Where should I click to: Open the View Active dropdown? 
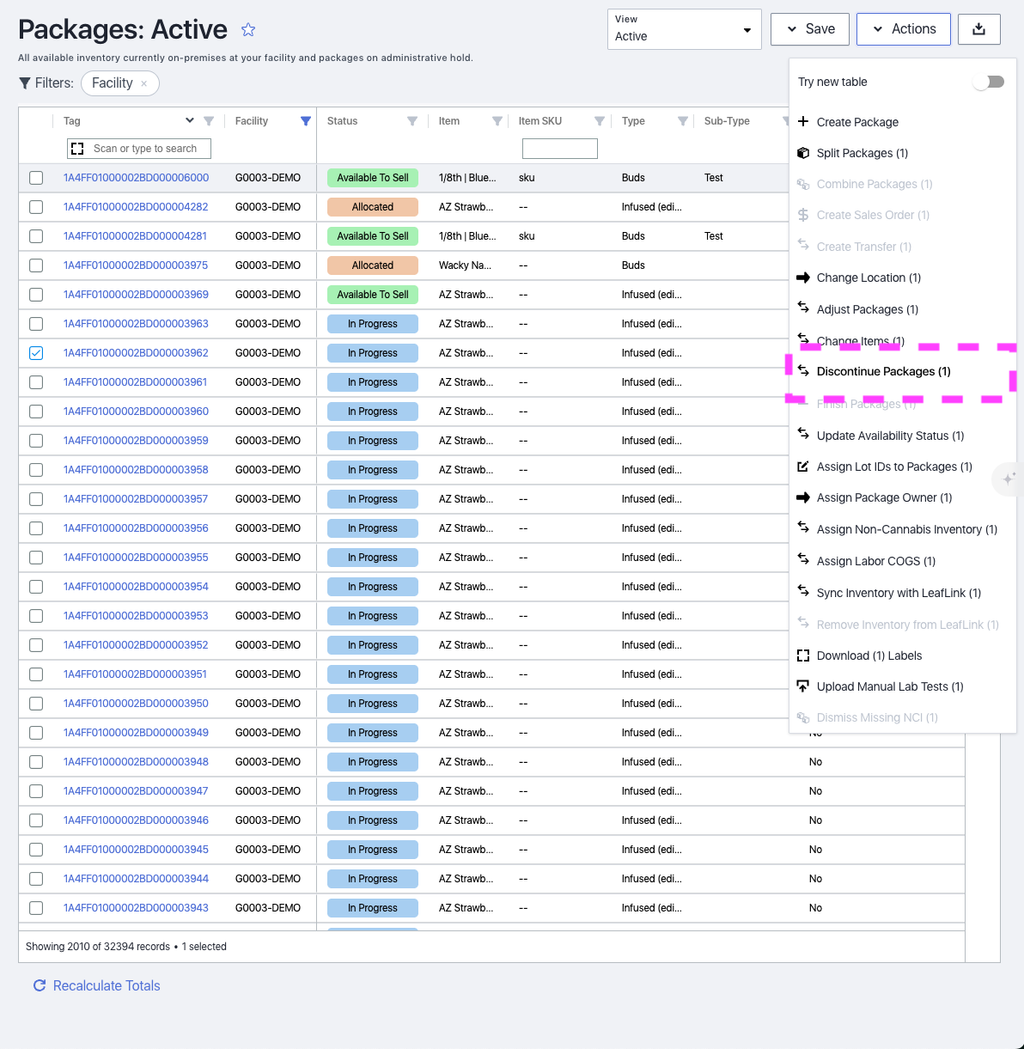point(684,29)
